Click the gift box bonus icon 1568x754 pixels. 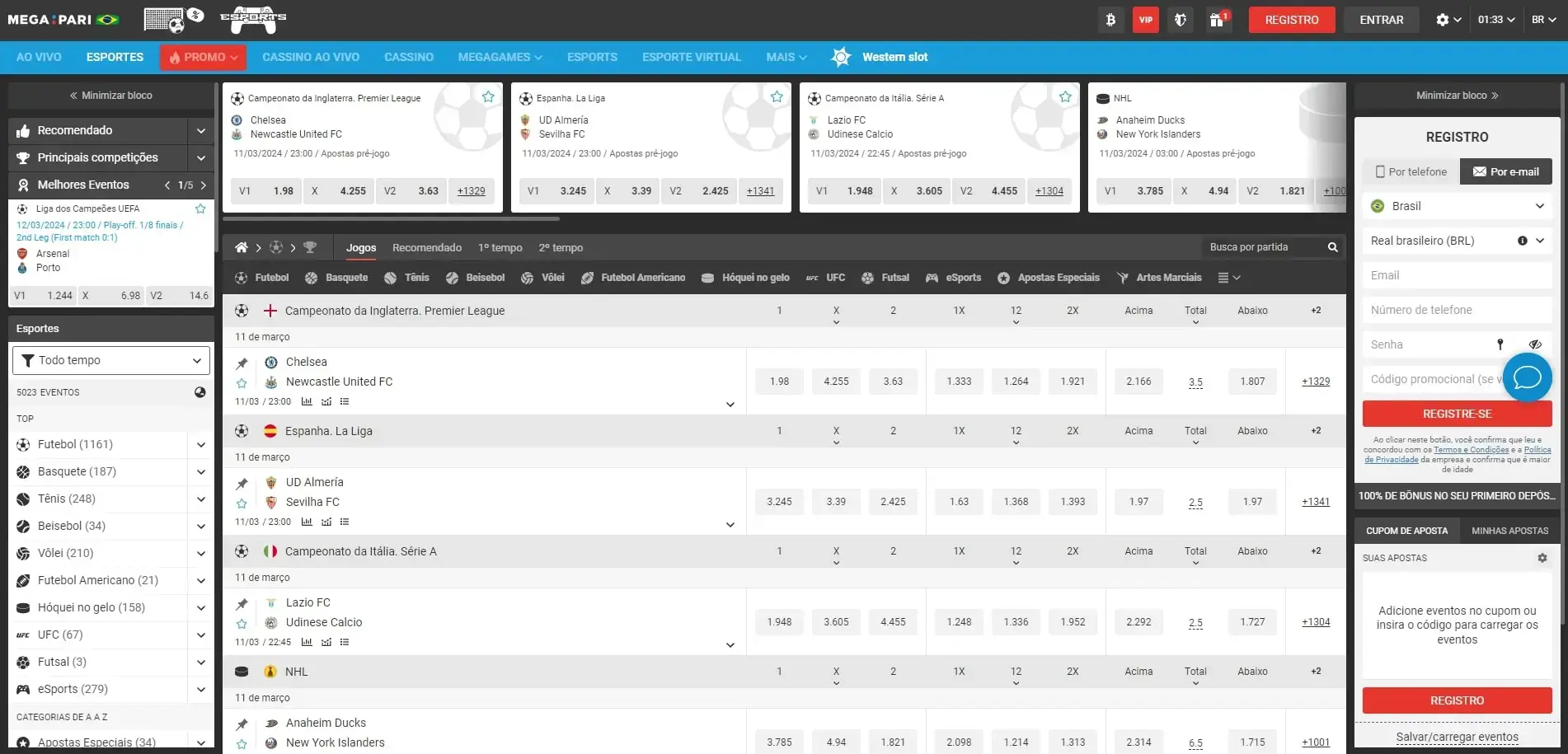point(1217,20)
